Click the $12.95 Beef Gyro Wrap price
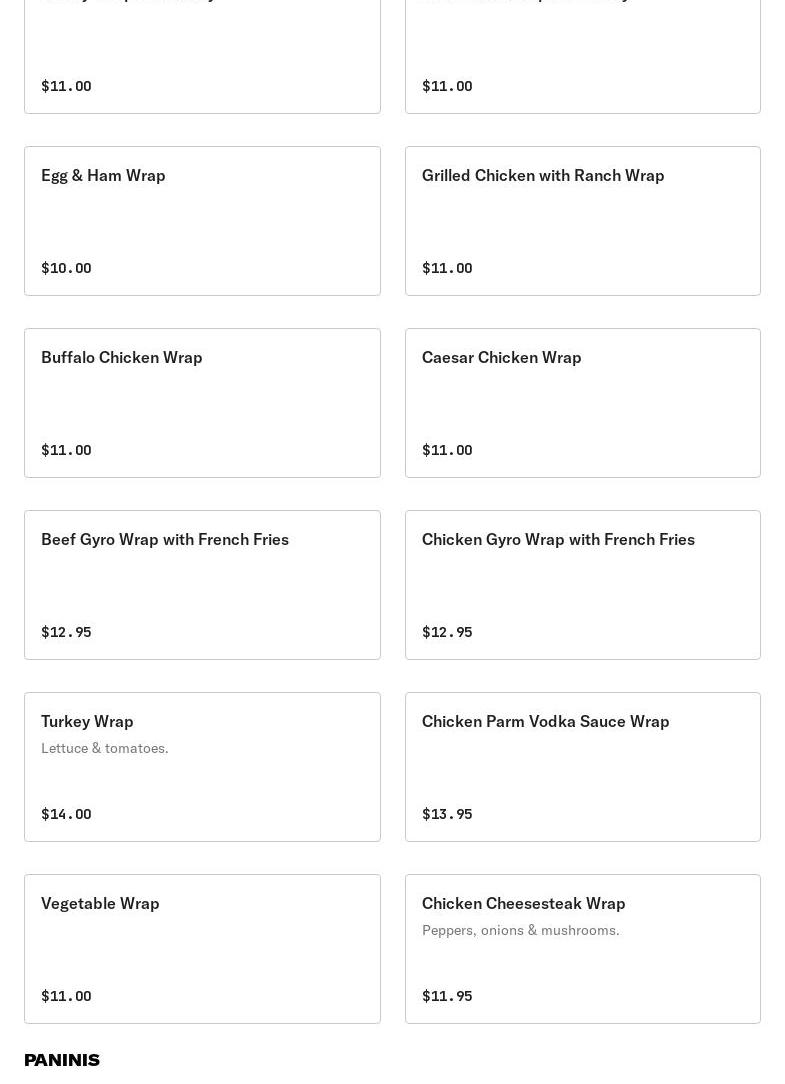785x1084 pixels. [66, 631]
